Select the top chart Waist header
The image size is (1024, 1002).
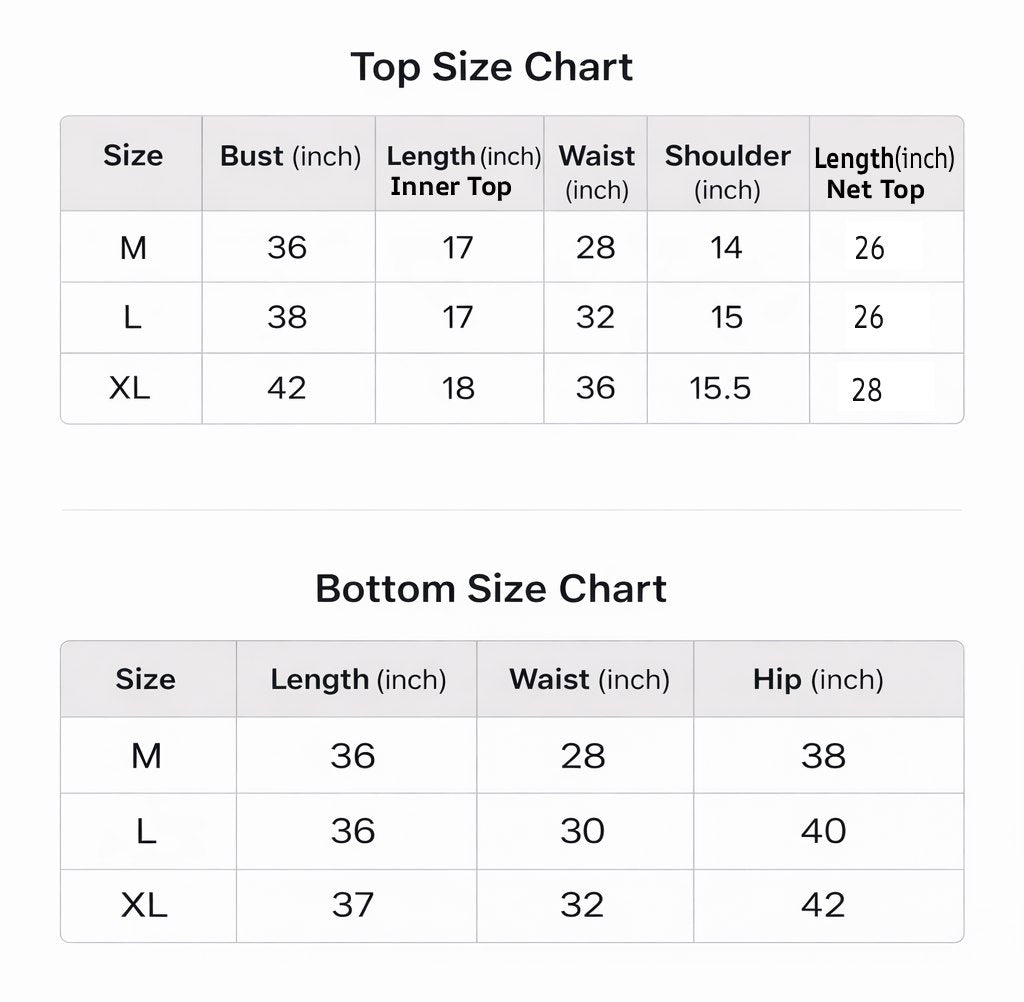pos(596,172)
